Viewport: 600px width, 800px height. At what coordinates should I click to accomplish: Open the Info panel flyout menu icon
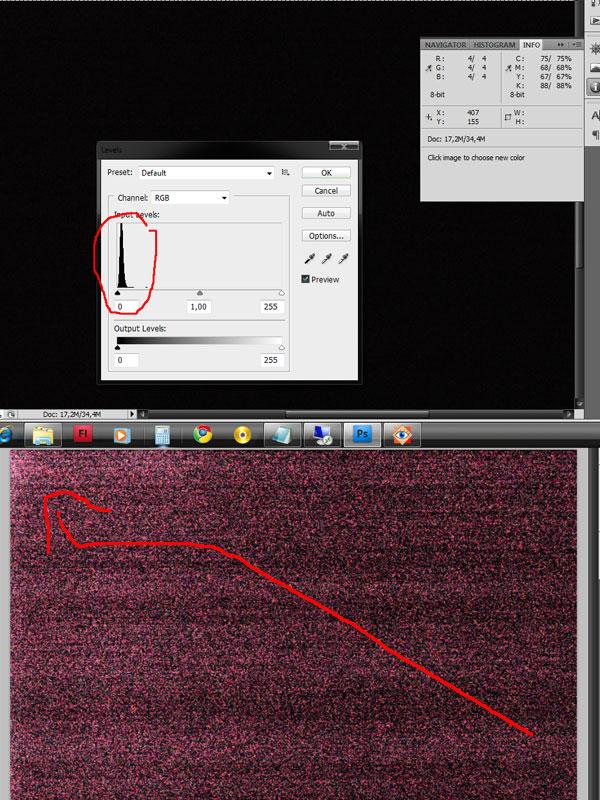[577, 44]
